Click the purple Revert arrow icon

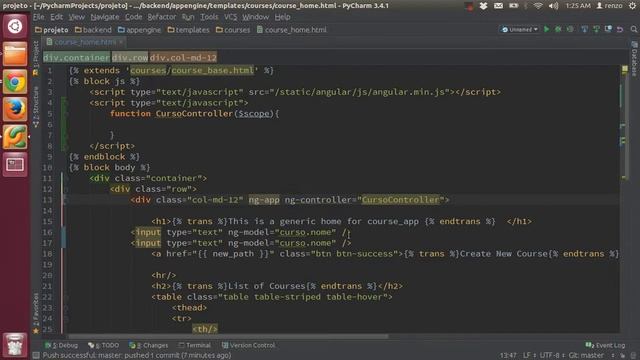(620, 29)
